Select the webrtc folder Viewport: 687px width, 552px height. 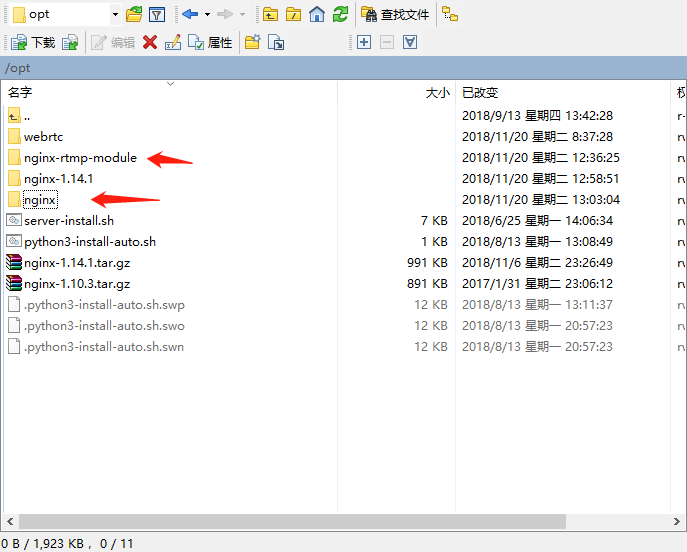point(35,137)
